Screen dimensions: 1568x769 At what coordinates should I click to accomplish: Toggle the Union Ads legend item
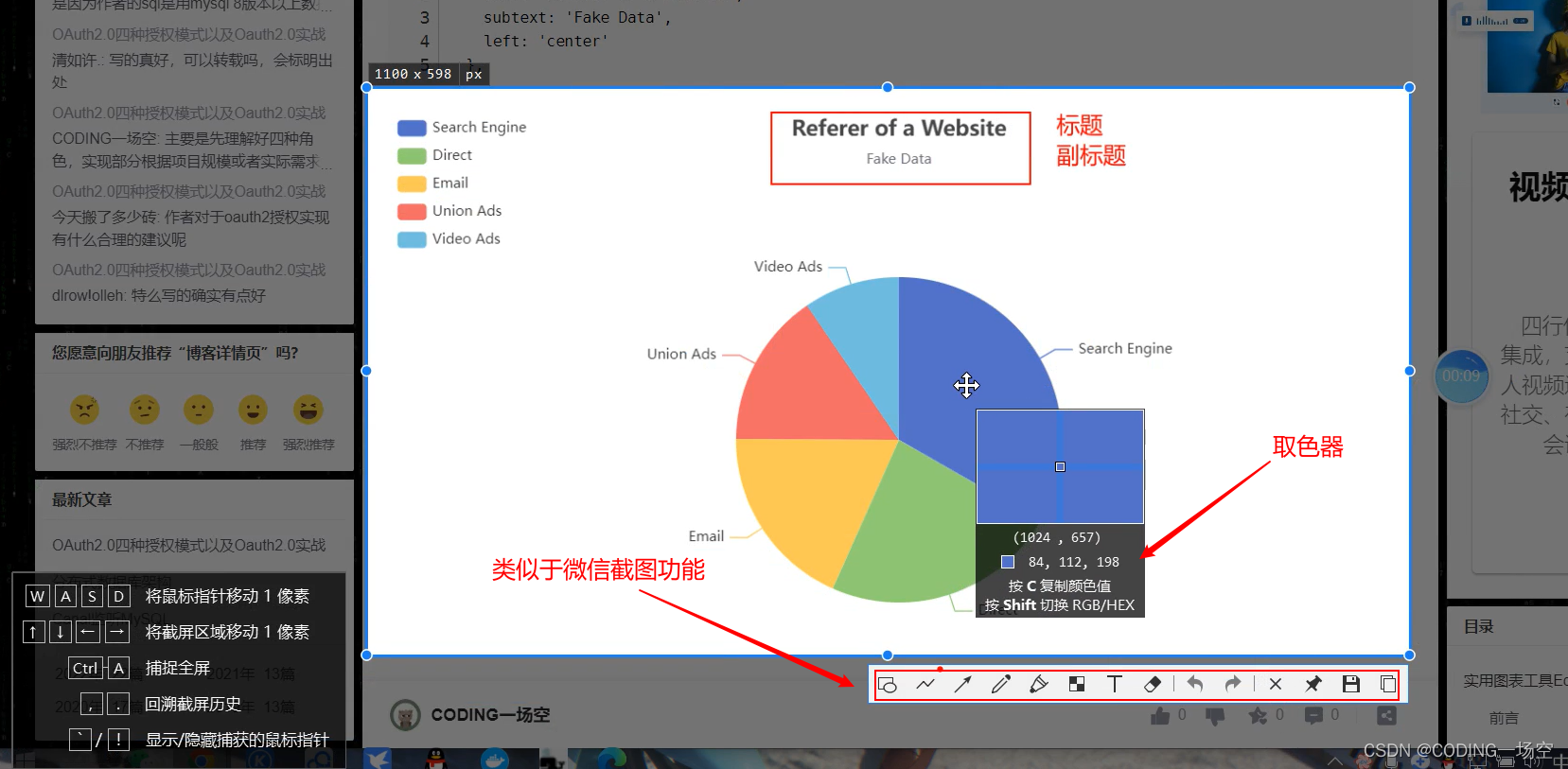coord(449,211)
